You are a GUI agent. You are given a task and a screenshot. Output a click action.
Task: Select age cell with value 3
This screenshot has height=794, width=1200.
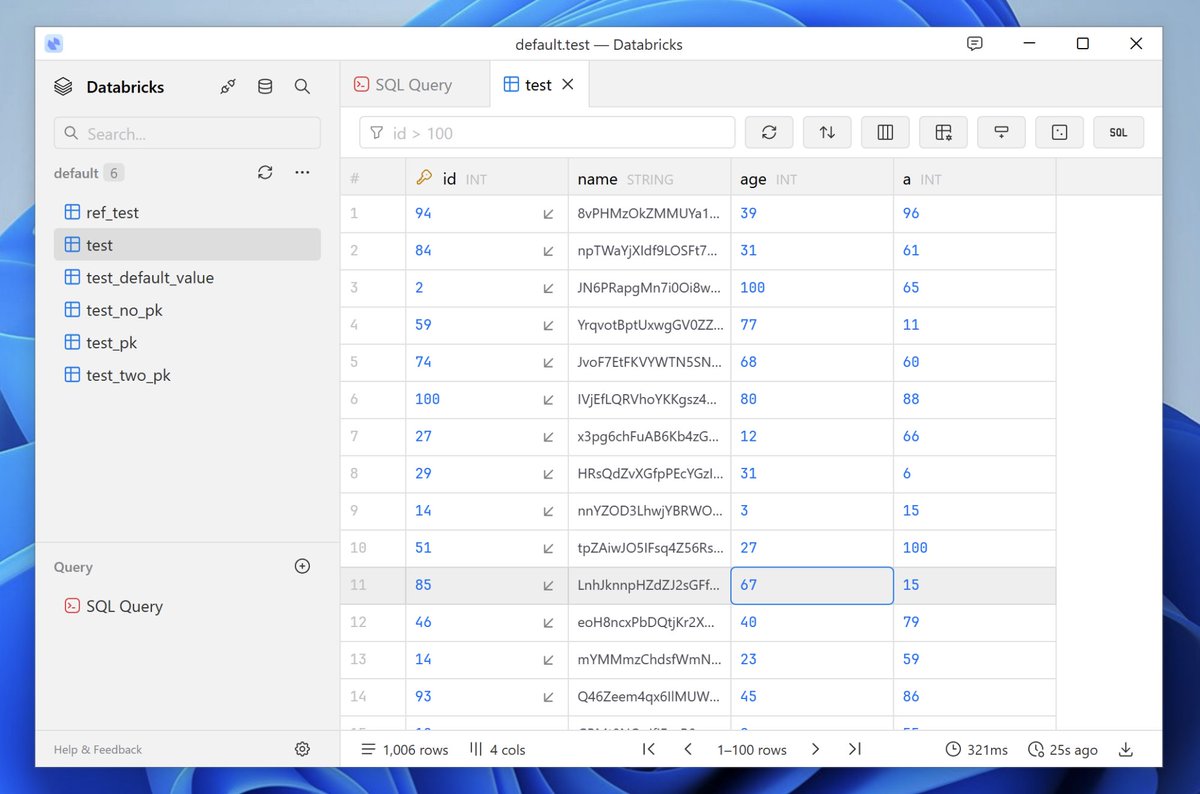[812, 510]
